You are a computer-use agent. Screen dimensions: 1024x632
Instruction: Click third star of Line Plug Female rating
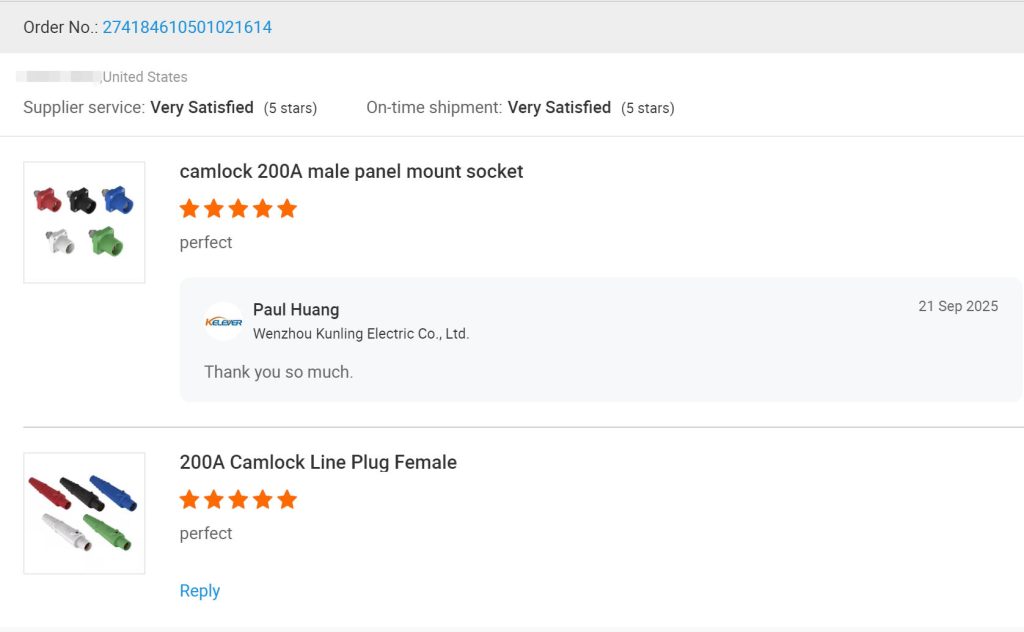coord(238,500)
